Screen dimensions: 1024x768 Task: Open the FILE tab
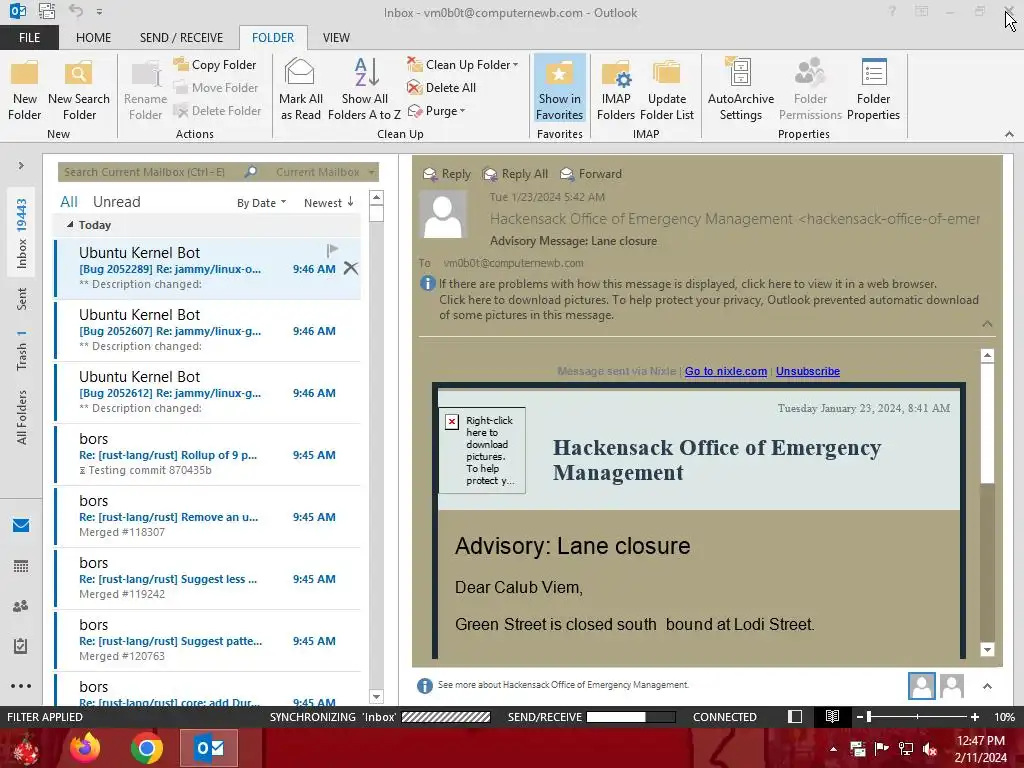(x=29, y=37)
